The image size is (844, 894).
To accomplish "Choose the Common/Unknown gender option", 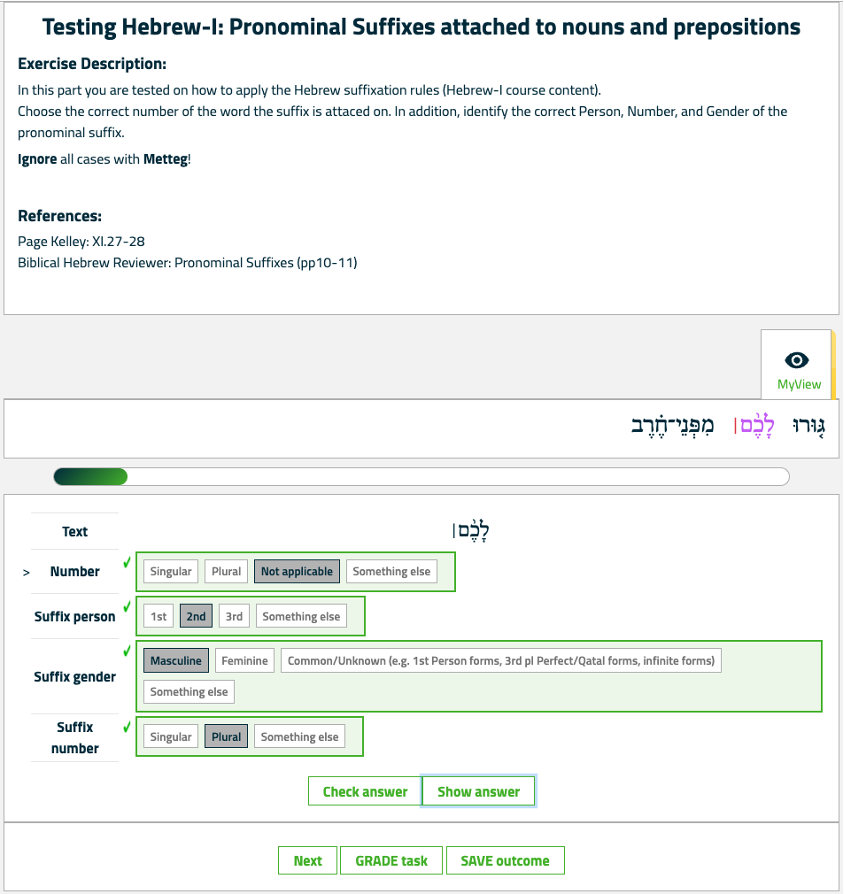I will [x=501, y=661].
